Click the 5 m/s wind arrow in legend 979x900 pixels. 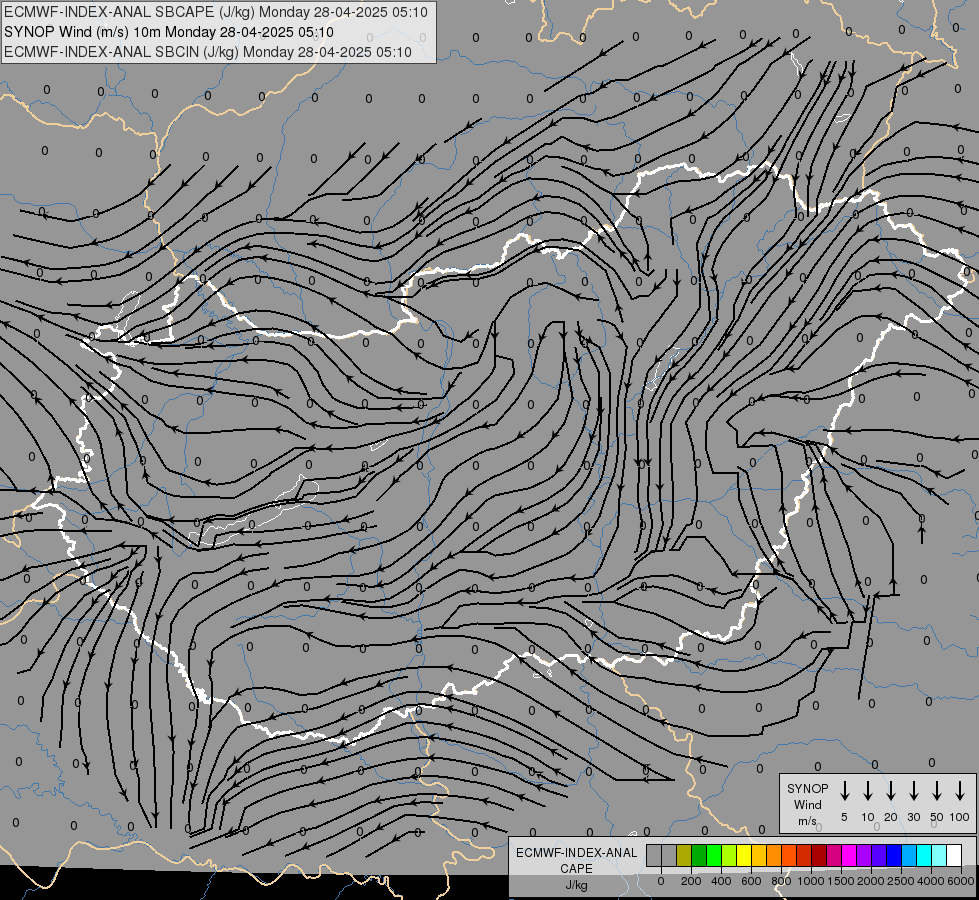[844, 790]
